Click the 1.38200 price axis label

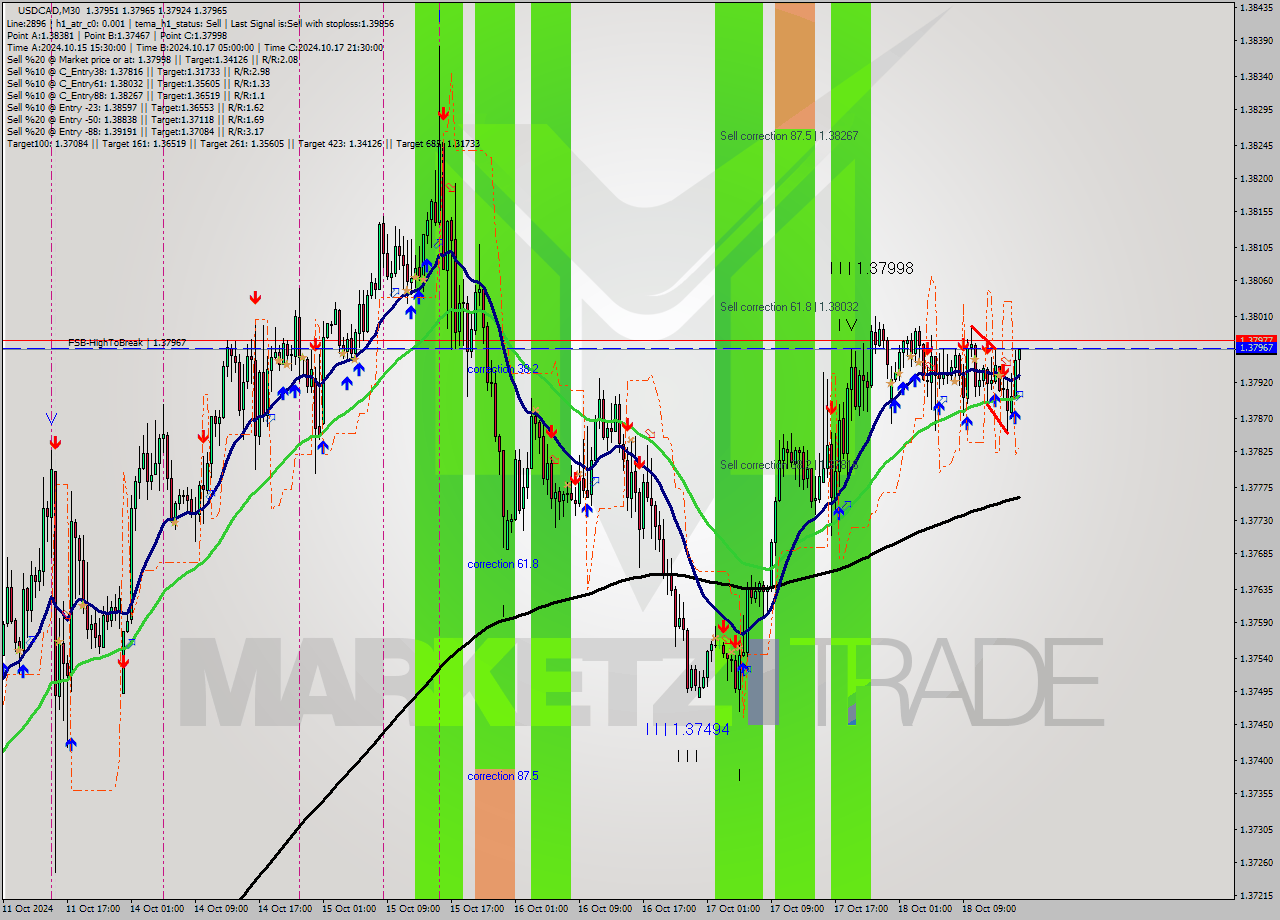coord(1255,178)
